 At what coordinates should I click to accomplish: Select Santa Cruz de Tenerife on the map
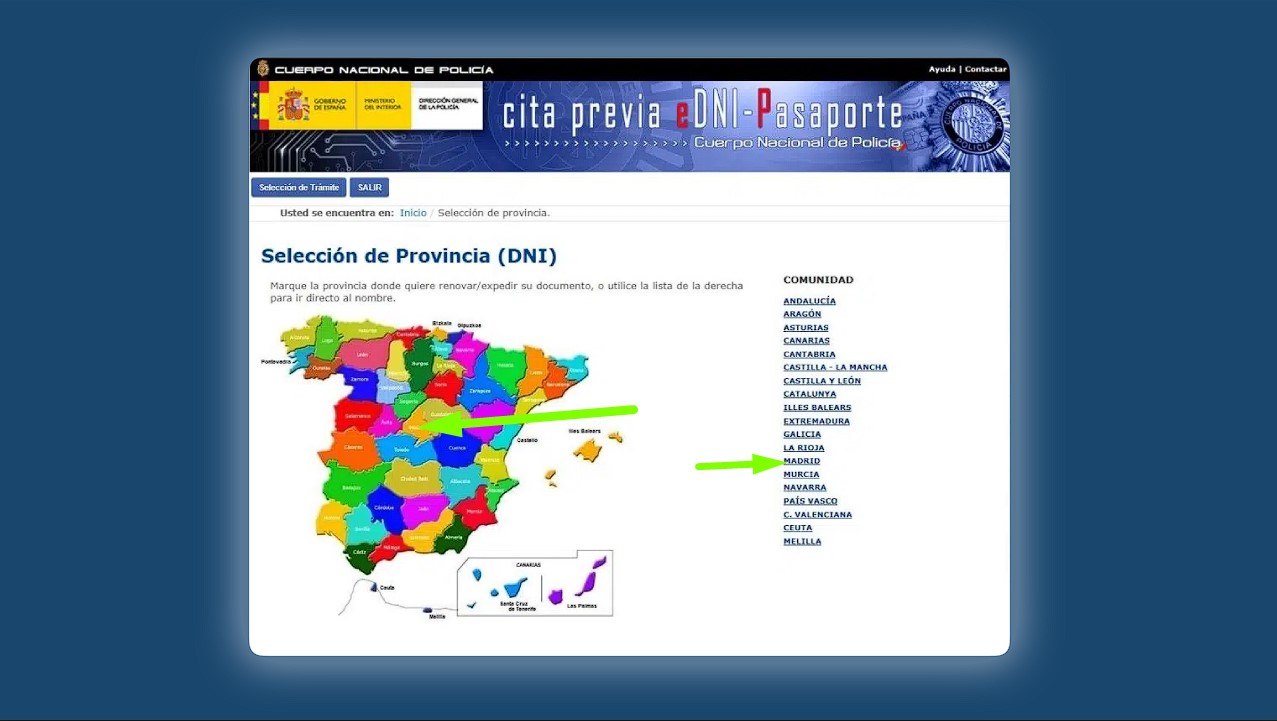pos(512,587)
